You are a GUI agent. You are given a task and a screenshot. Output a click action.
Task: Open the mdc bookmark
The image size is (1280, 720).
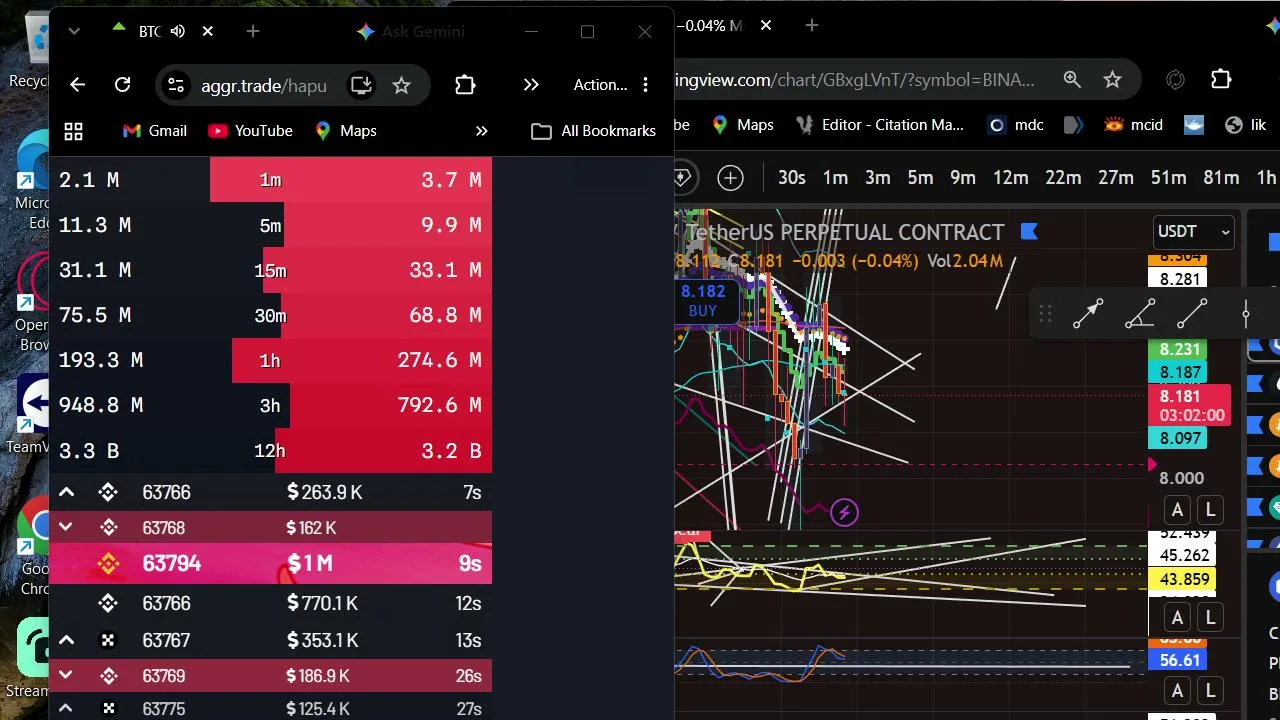click(1016, 125)
